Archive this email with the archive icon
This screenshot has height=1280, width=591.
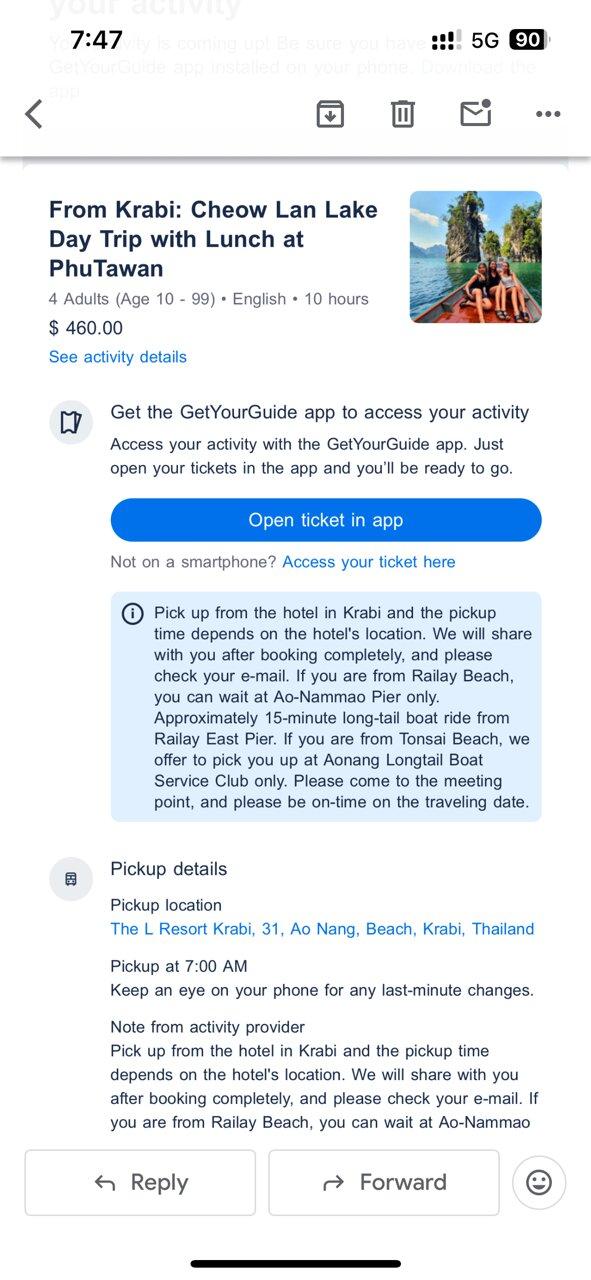click(330, 114)
